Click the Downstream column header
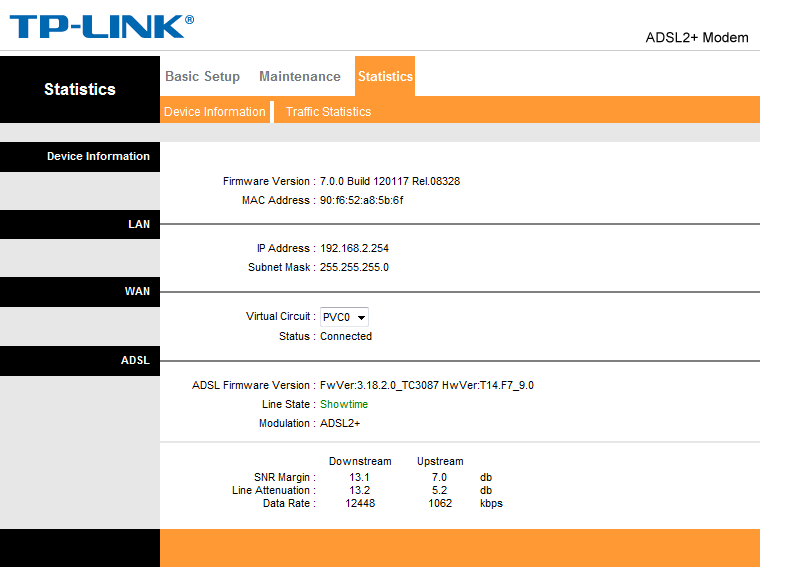Viewport: 794px width, 567px height. pos(360,461)
